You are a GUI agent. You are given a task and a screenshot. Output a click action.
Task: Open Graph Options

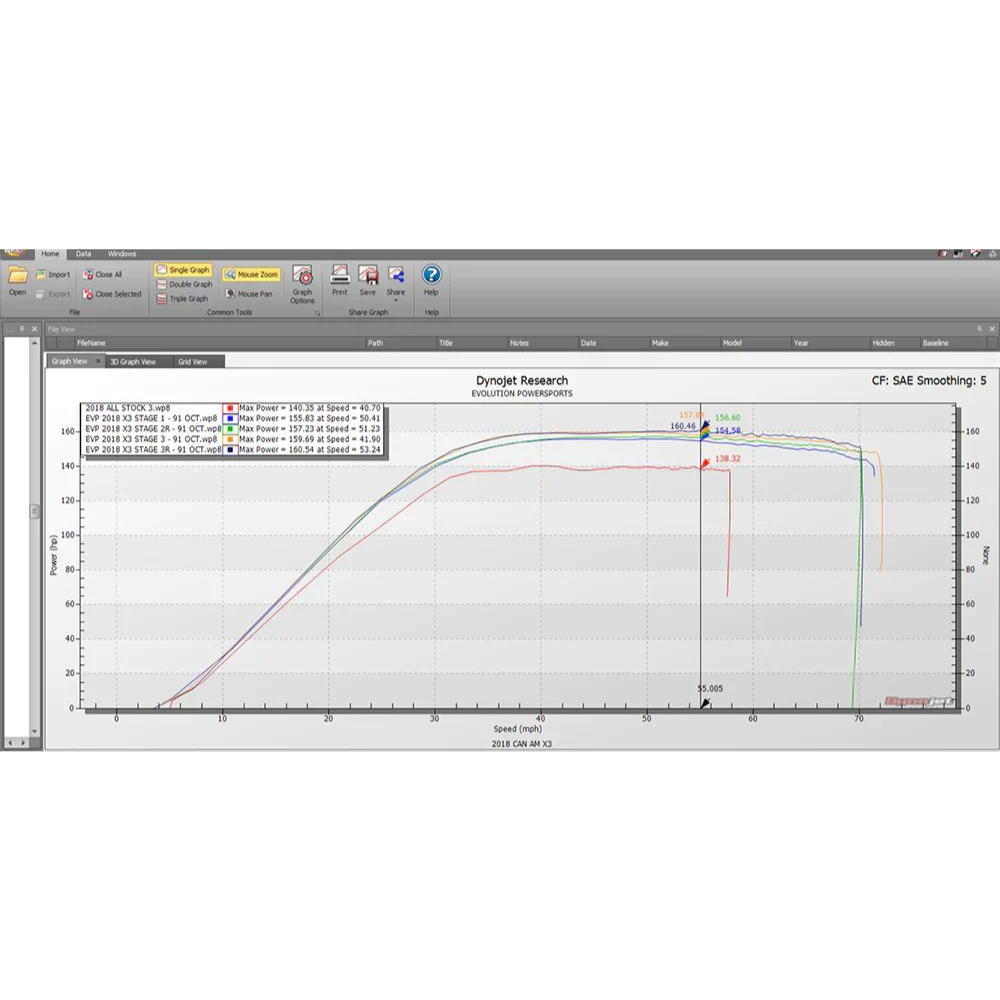point(302,284)
